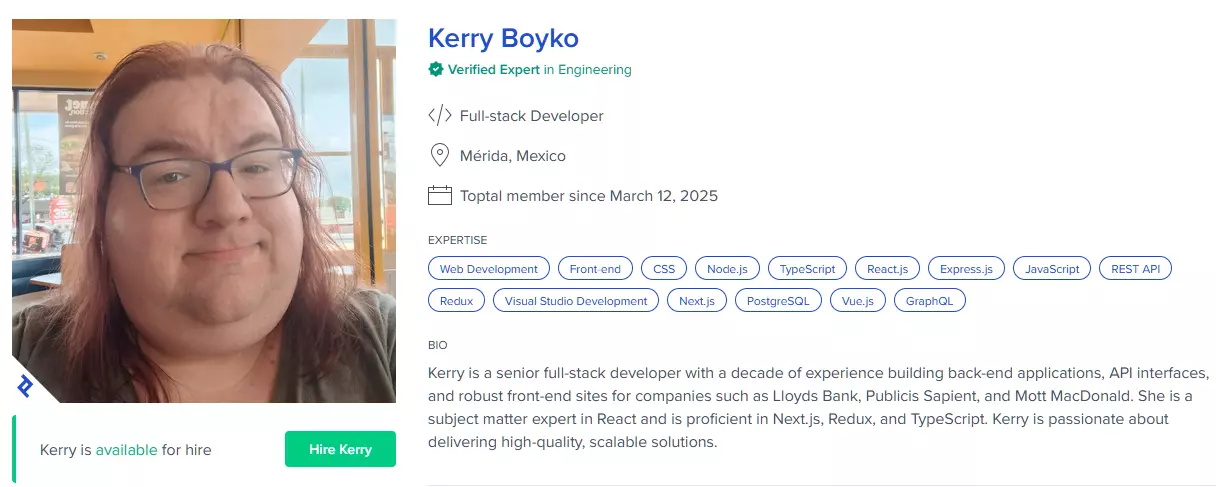Viewport: 1216px width, 487px height.
Task: Click the code brackets developer icon
Action: click(439, 116)
